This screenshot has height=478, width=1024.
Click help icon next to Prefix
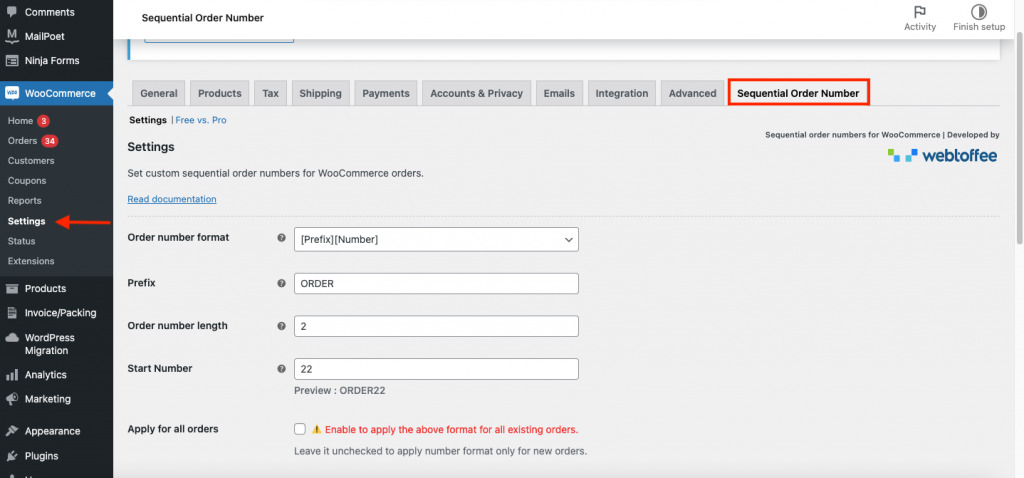(281, 283)
